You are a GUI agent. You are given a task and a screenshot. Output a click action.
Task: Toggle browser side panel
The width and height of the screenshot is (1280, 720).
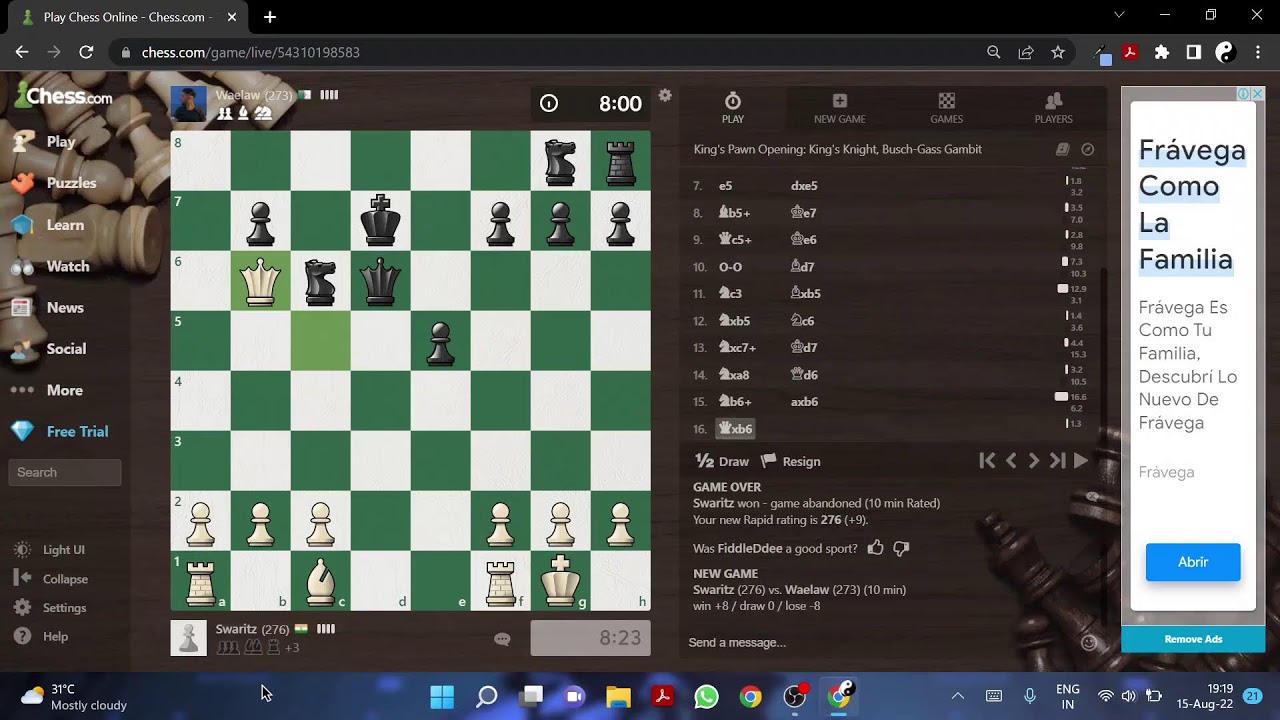point(1193,52)
